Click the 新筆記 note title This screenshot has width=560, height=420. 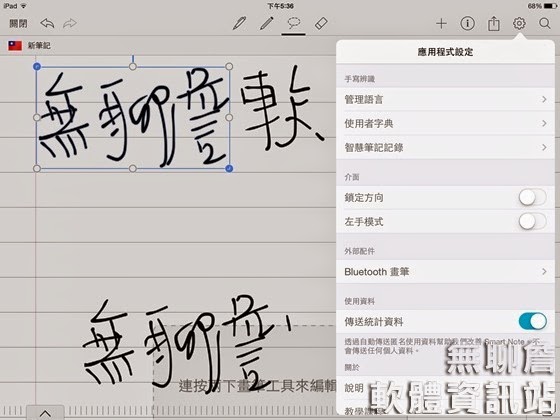39,46
